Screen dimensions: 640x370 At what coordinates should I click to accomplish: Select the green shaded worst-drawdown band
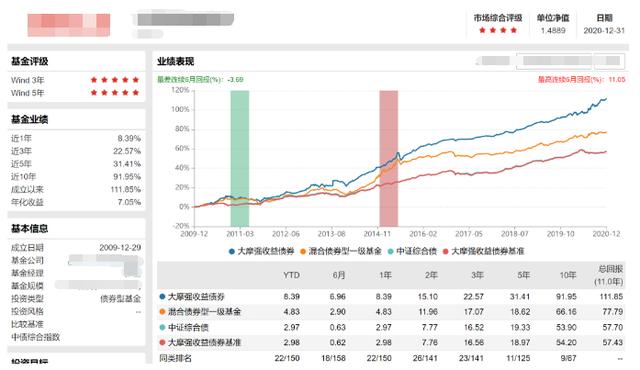click(x=240, y=158)
